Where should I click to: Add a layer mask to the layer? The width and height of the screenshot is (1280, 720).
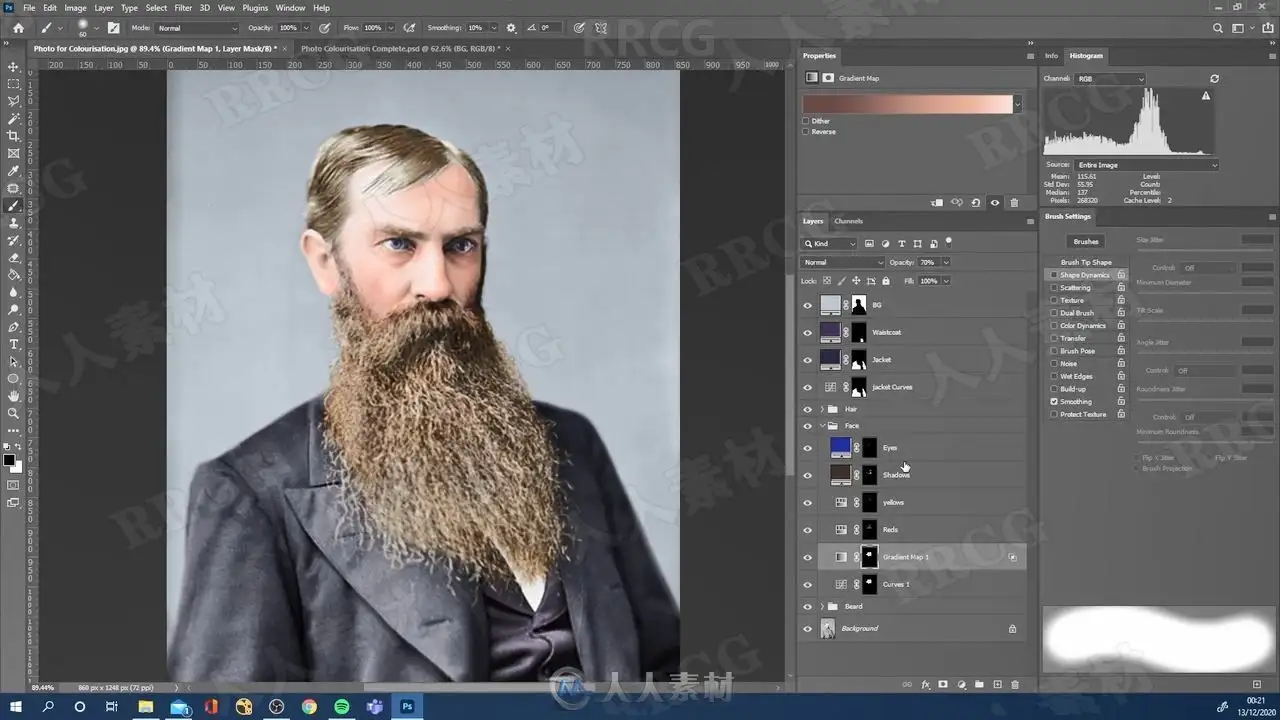tap(943, 685)
